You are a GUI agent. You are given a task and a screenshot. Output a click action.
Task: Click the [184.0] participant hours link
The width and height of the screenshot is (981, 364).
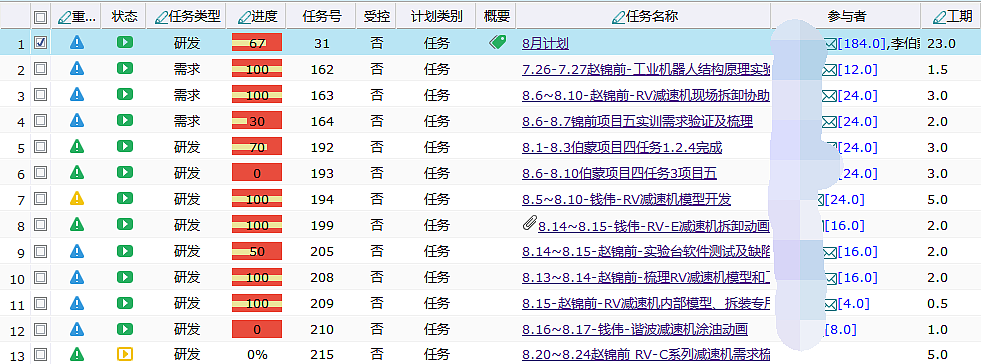click(862, 44)
